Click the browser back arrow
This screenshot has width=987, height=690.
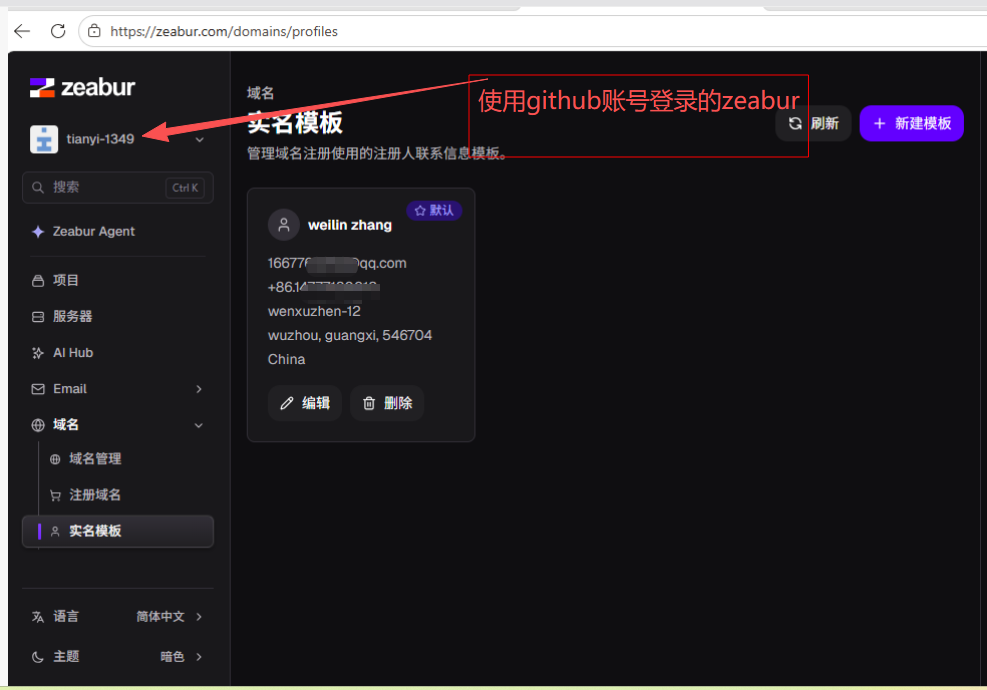[x=22, y=31]
